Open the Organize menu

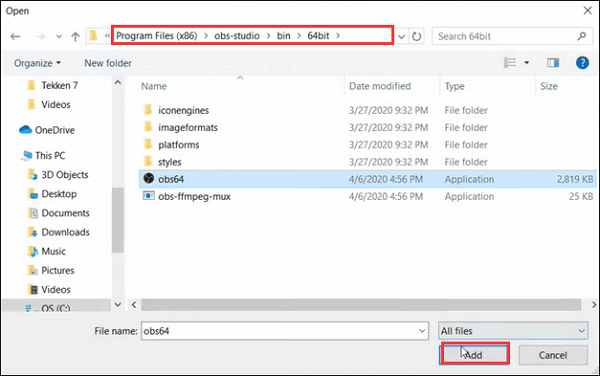pos(37,63)
